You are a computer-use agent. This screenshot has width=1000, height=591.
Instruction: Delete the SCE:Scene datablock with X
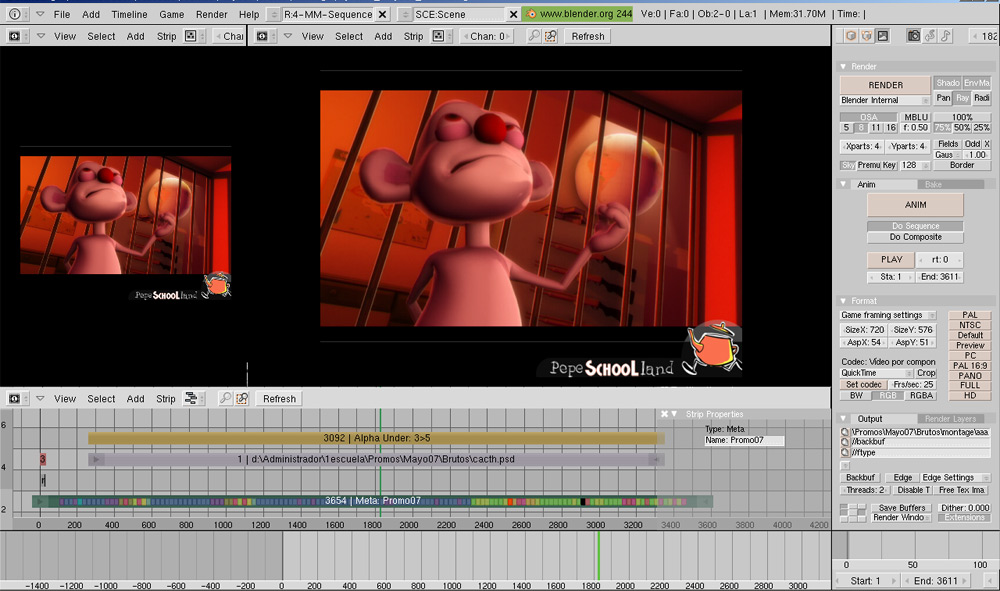[x=513, y=14]
